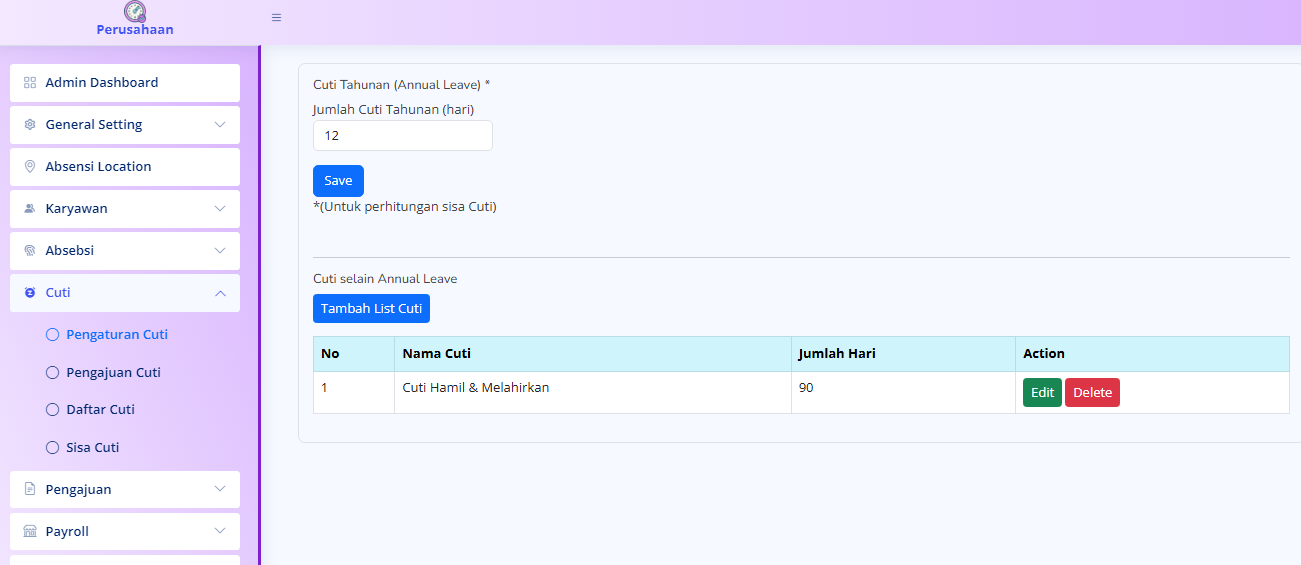This screenshot has width=1301, height=565.
Task: Collapse the Cuti menu chevron
Action: pyautogui.click(x=220, y=293)
